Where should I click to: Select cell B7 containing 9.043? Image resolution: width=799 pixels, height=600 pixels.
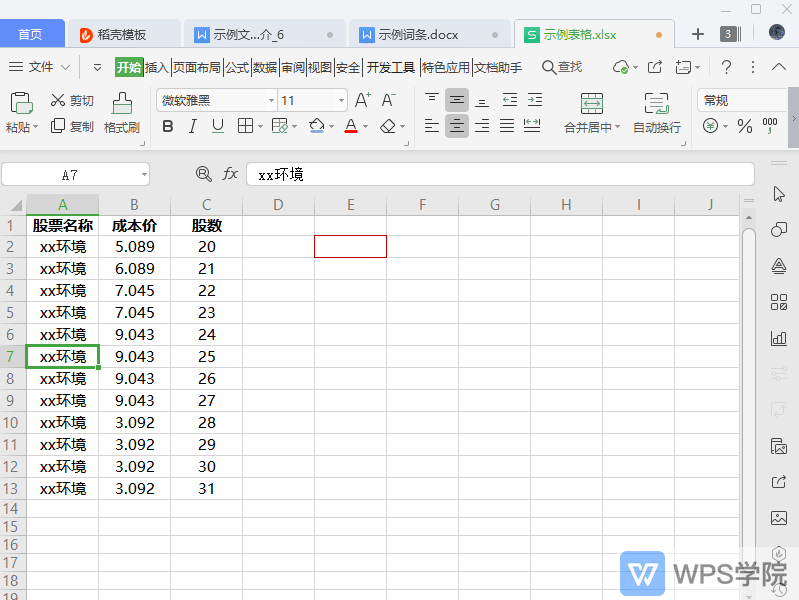click(x=134, y=356)
